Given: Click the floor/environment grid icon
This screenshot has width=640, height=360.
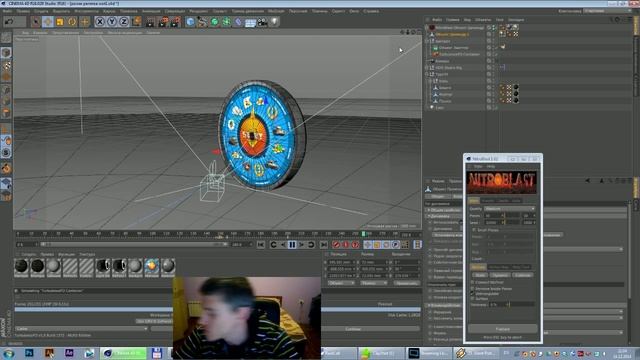Looking at the screenshot, I should pyautogui.click(x=250, y=22).
